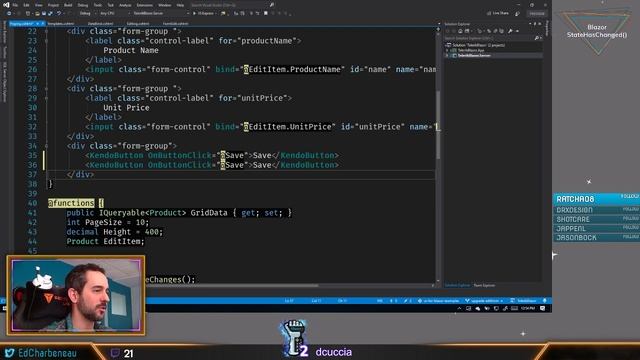
Task: Pin the Solution Explorer panel
Action: 535,24
